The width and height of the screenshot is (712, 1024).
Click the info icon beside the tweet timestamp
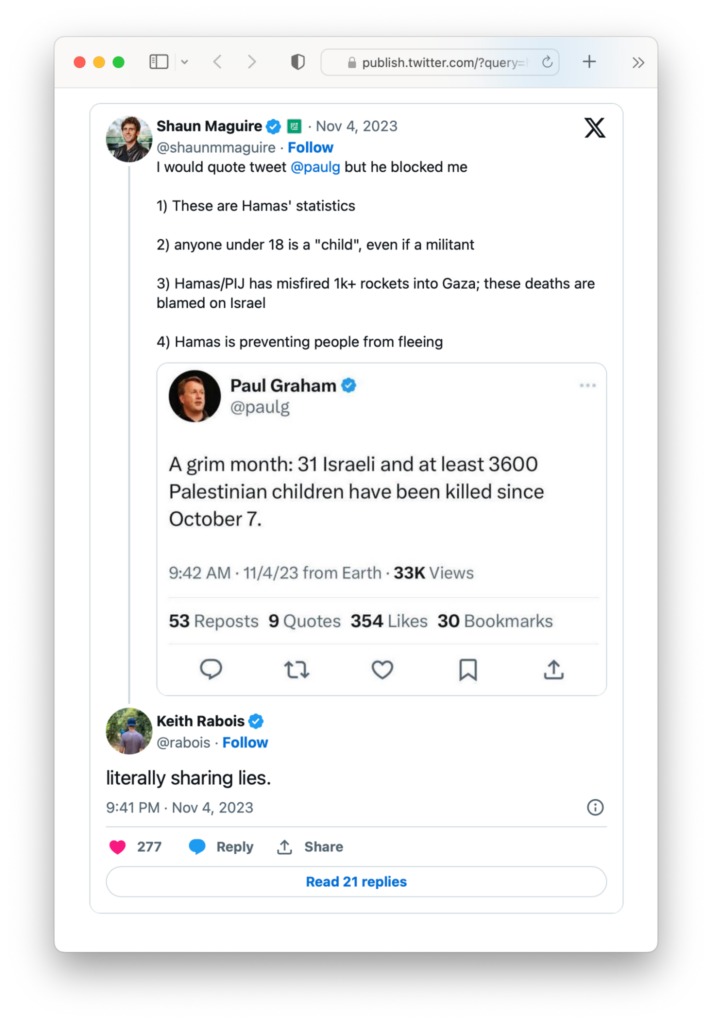coord(595,807)
